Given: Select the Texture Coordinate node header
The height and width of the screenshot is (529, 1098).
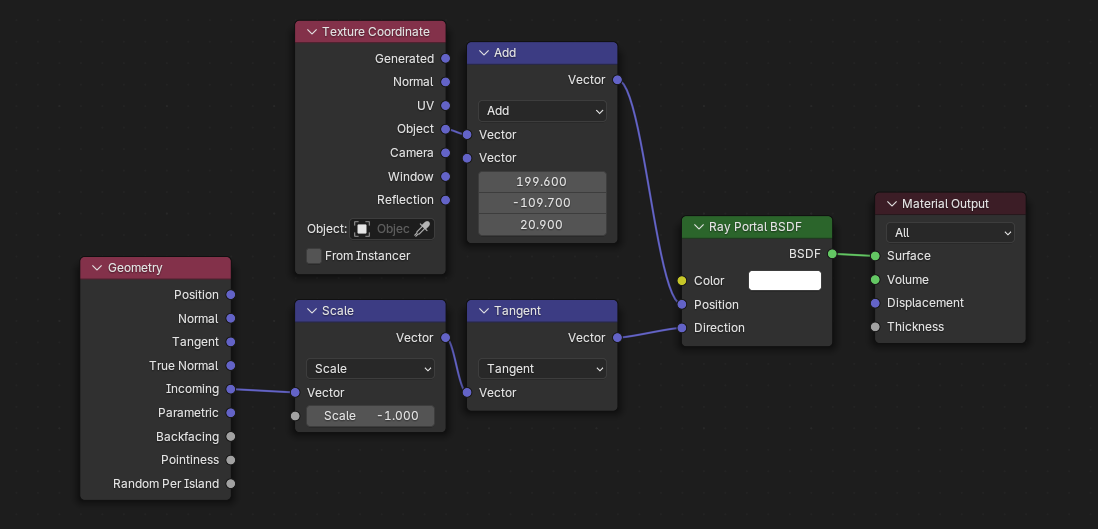Looking at the screenshot, I should [x=376, y=32].
